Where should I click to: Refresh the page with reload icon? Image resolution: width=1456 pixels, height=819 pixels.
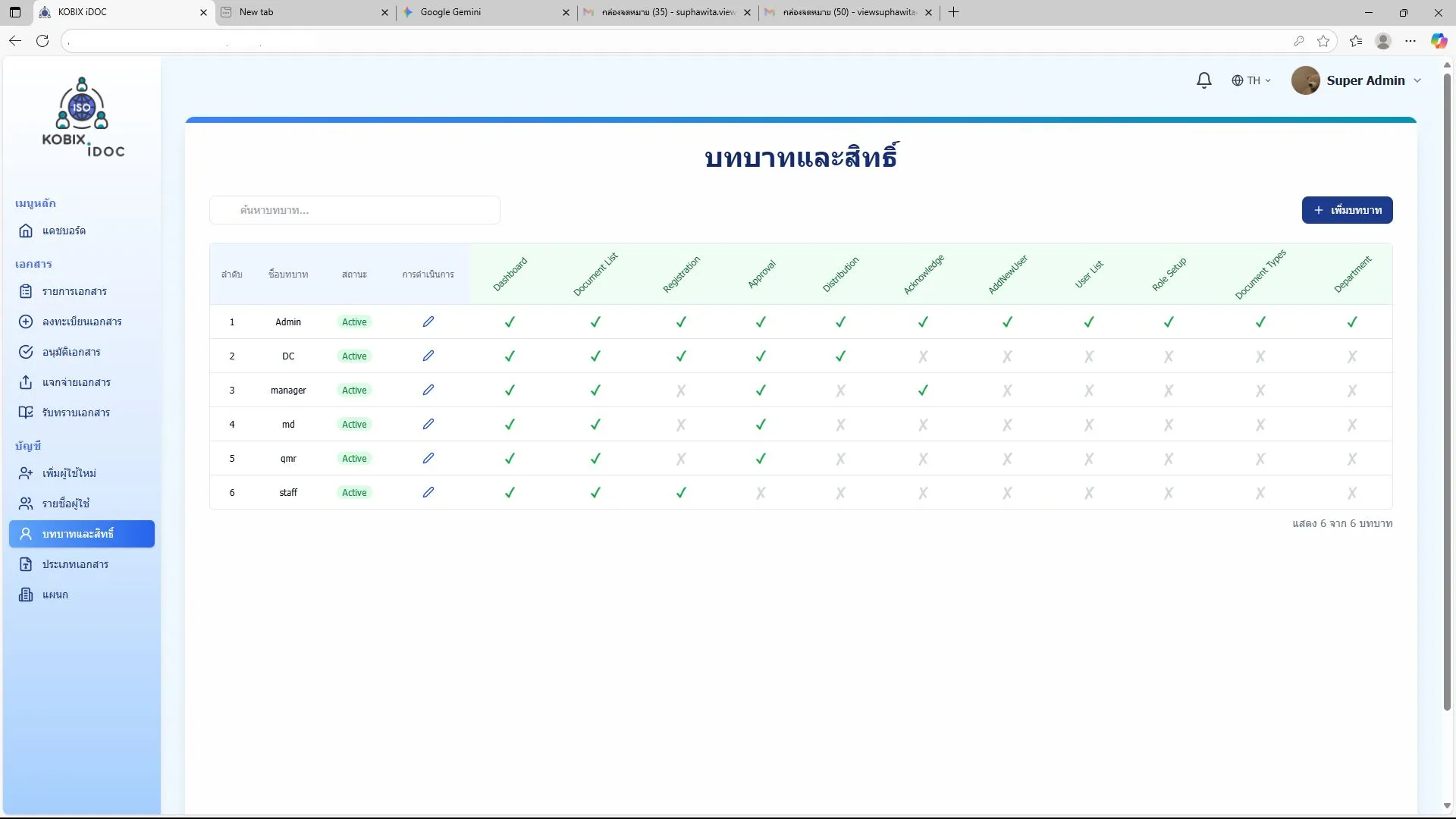(x=42, y=41)
